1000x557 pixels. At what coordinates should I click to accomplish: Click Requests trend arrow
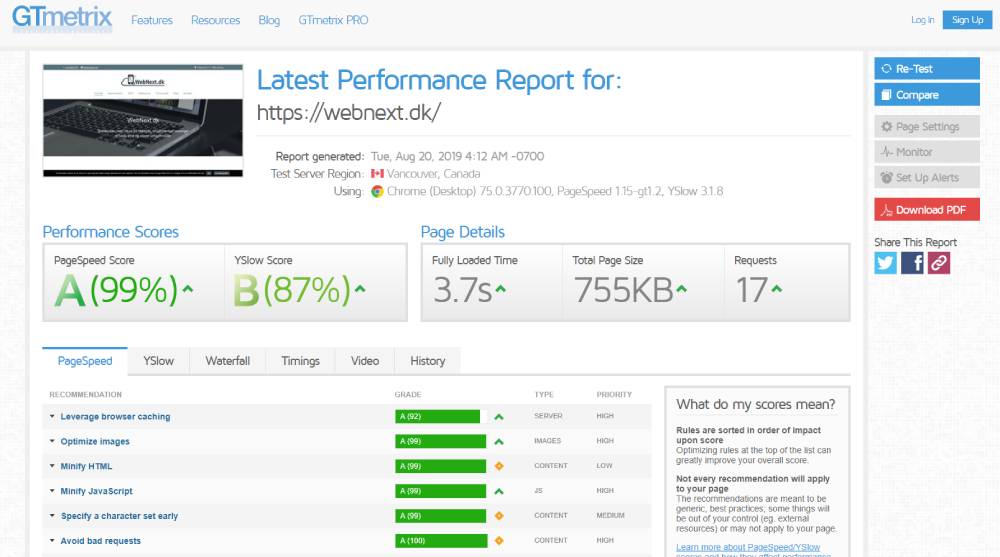click(x=777, y=289)
